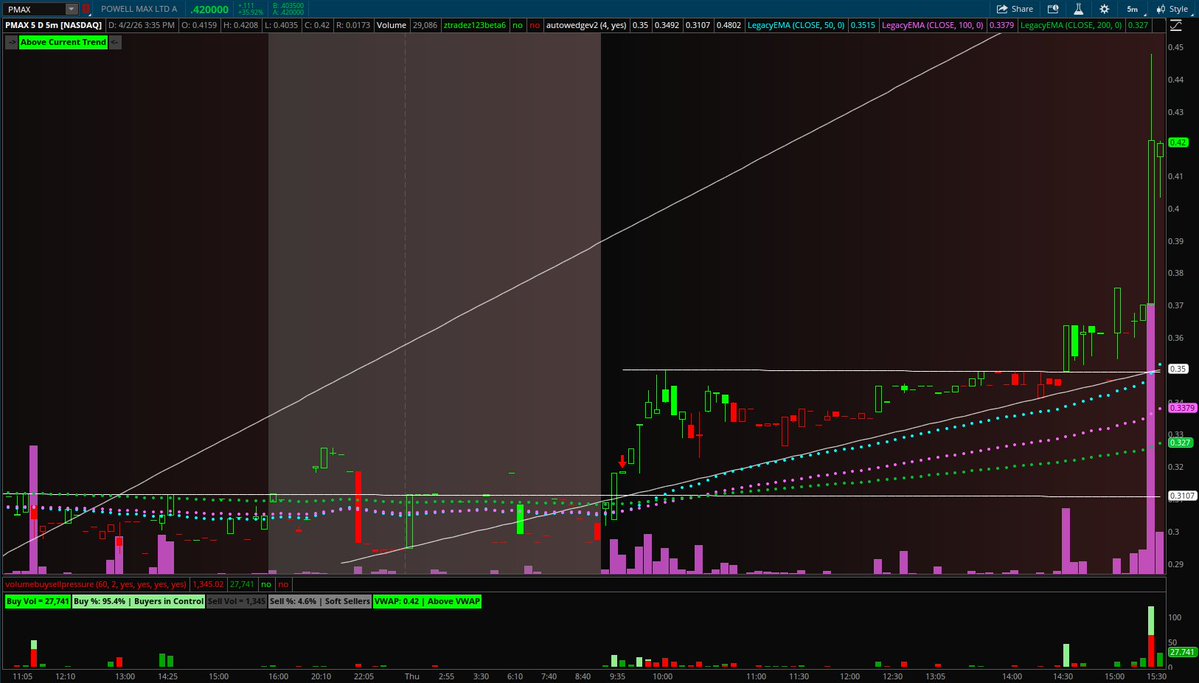The width and height of the screenshot is (1199, 683).
Task: Click the 0.35 price level bubble on axis
Action: [1178, 369]
